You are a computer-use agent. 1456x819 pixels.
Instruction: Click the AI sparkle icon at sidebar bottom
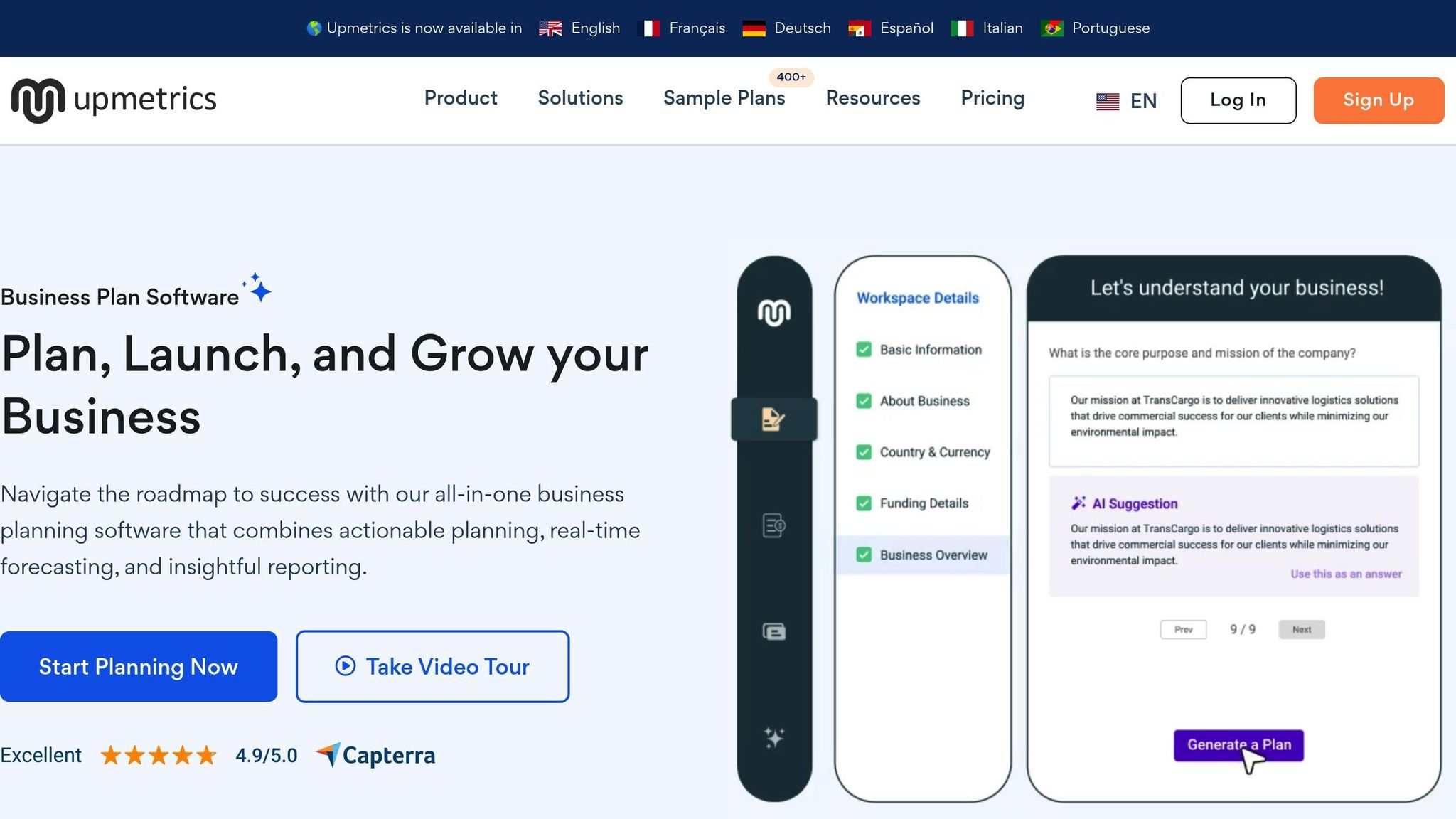tap(773, 737)
